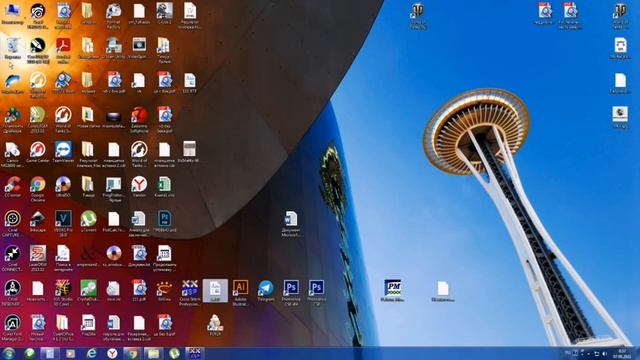Image resolution: width=640 pixels, height=360 pixels.
Task: Open the Windows Start menu
Action: point(8,353)
